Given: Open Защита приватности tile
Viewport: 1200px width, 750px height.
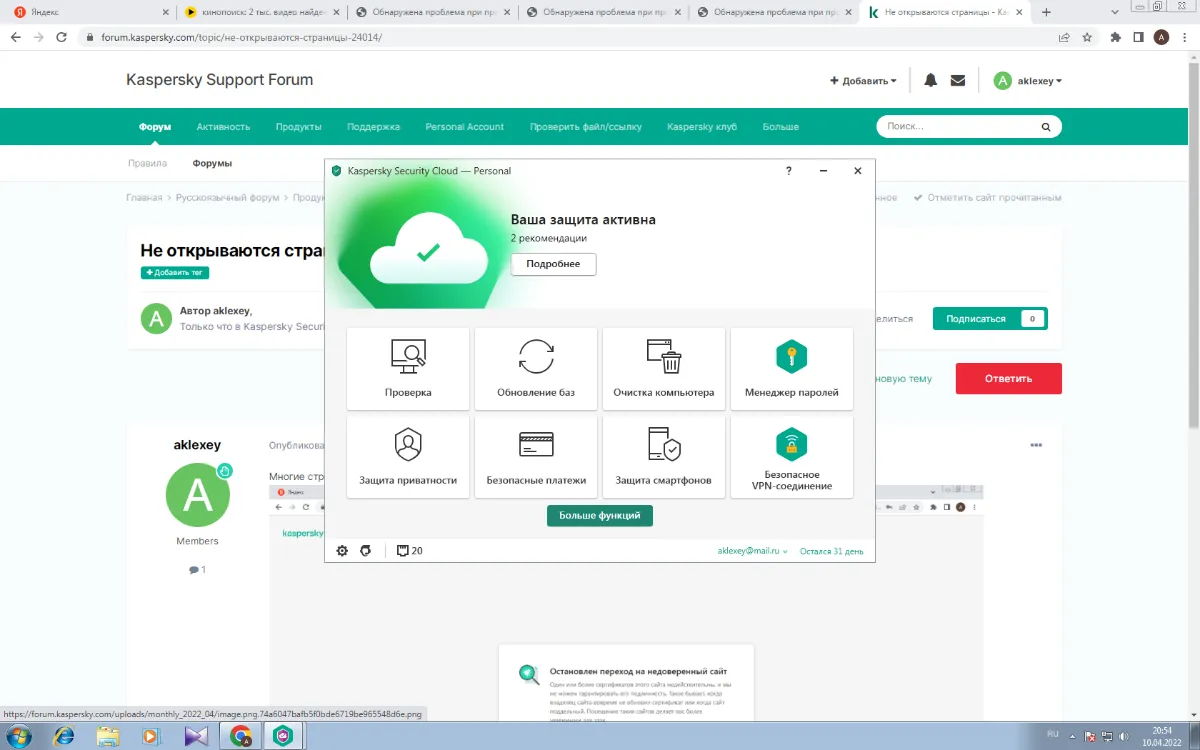Looking at the screenshot, I should (408, 457).
